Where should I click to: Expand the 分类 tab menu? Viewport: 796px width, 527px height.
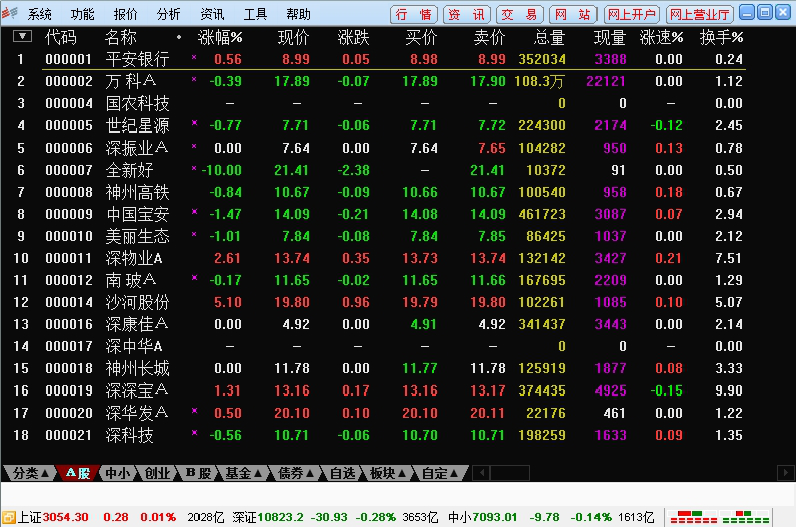[30, 473]
